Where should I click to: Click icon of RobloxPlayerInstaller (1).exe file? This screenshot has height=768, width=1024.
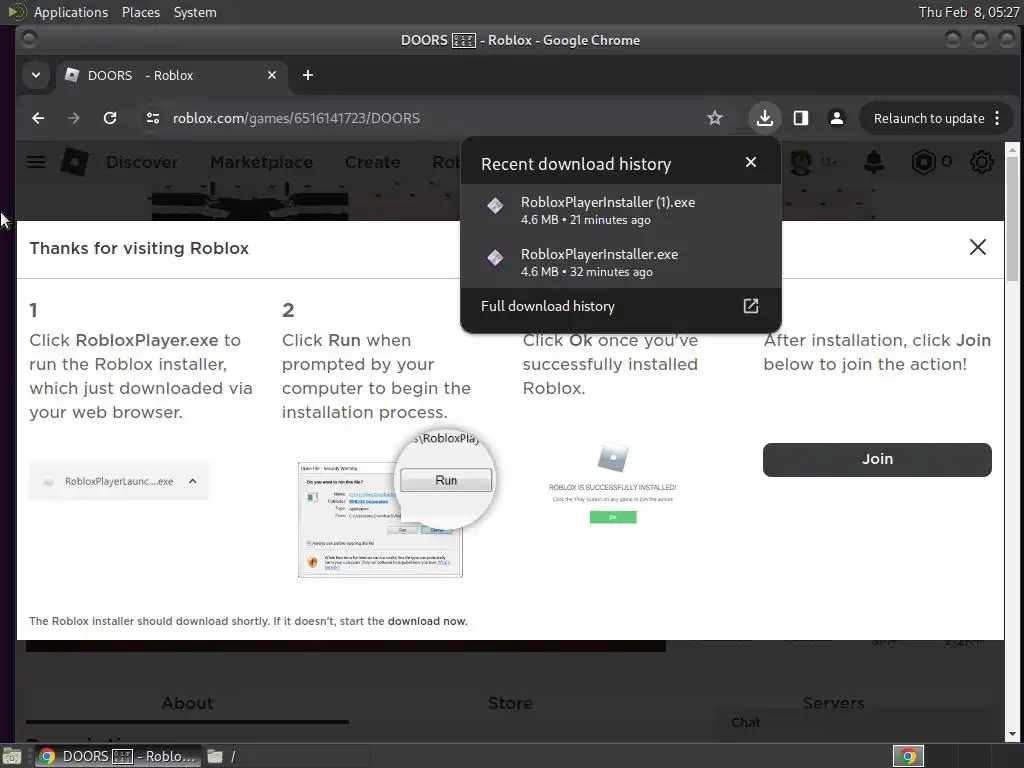click(x=495, y=206)
